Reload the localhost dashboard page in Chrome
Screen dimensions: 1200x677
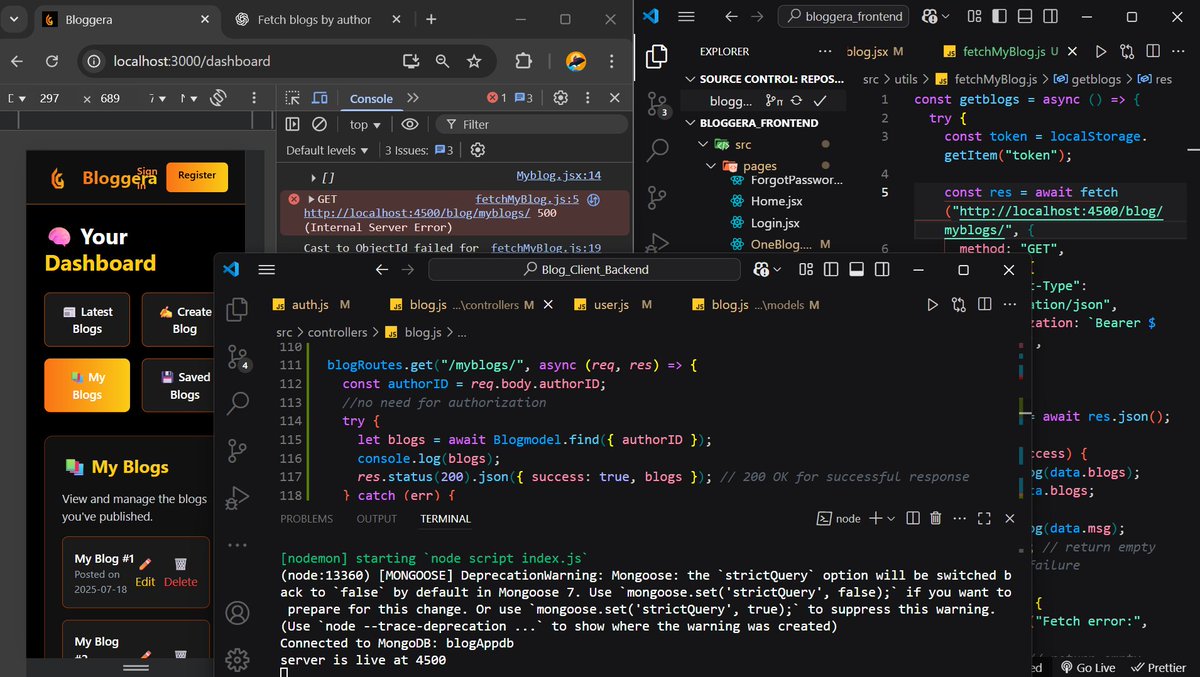coord(52,61)
